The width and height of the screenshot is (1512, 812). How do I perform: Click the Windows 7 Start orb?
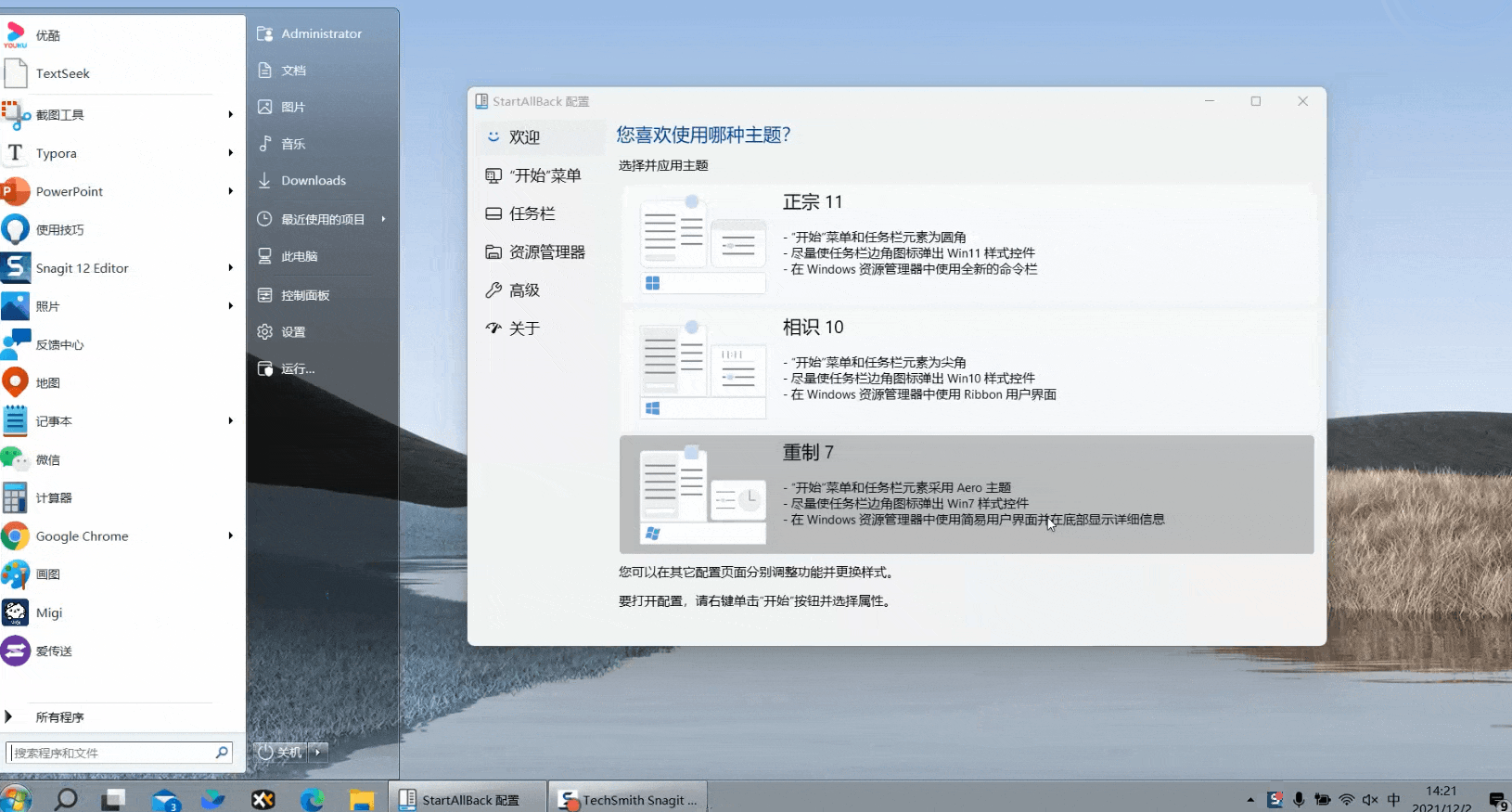pos(16,798)
